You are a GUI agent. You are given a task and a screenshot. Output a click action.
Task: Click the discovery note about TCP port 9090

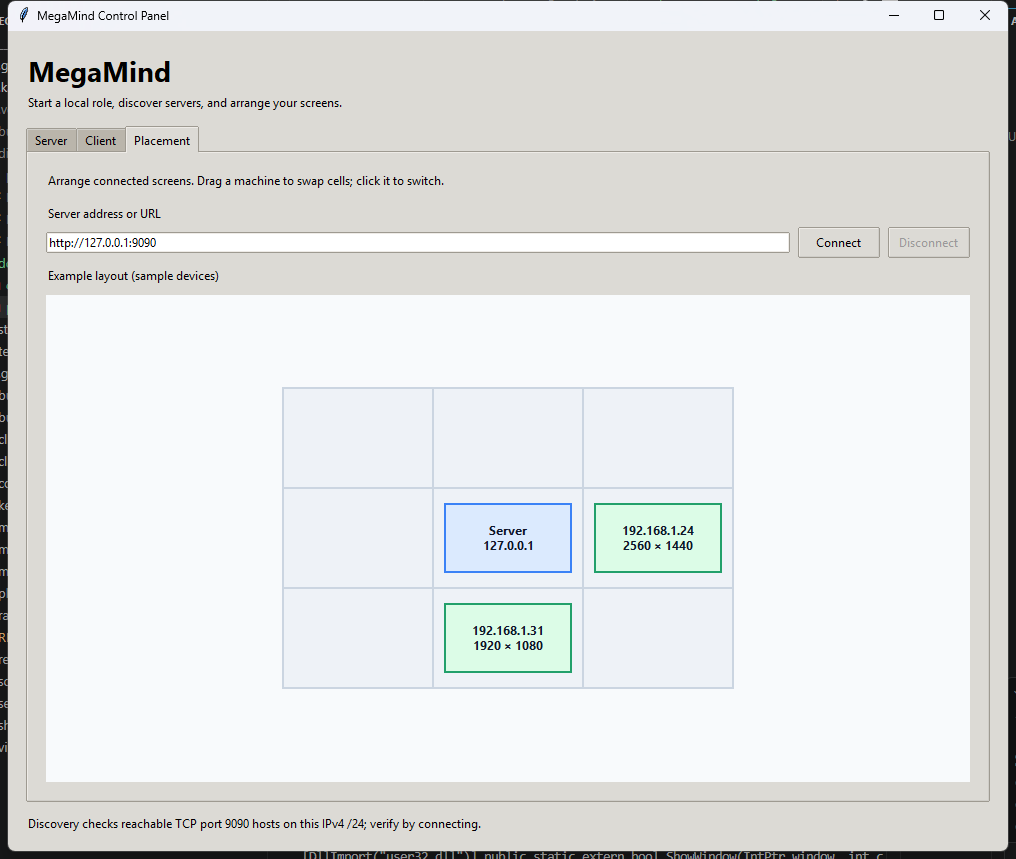255,824
